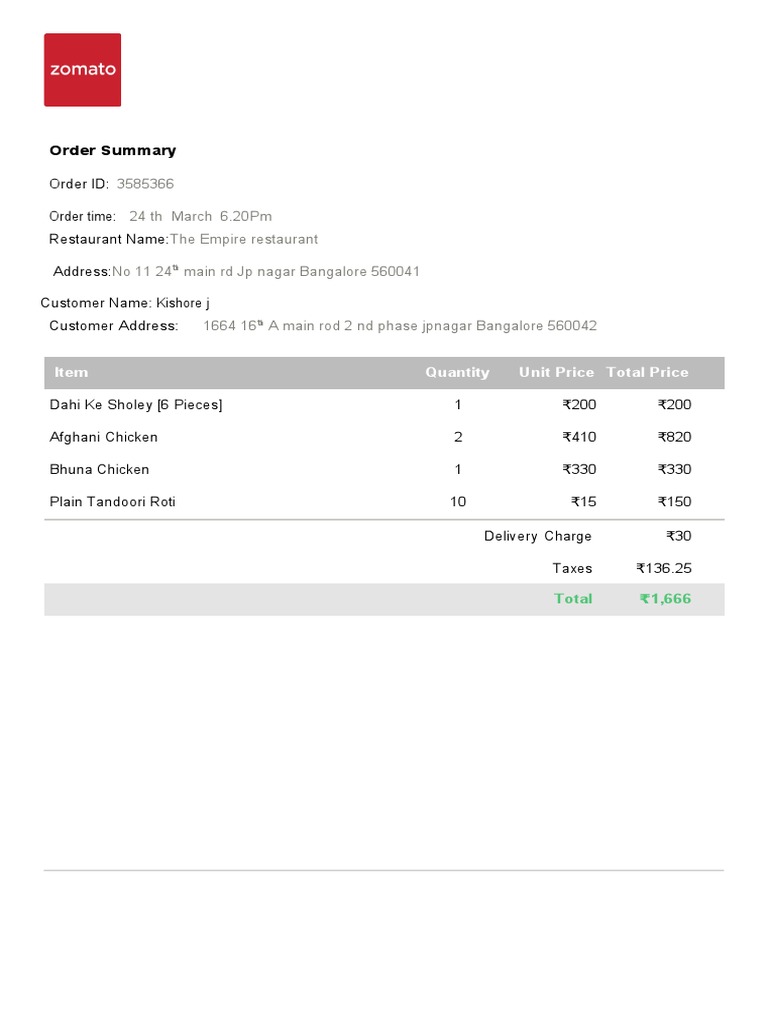
Task: Select the Bhuna Chicken item
Action: 100,469
